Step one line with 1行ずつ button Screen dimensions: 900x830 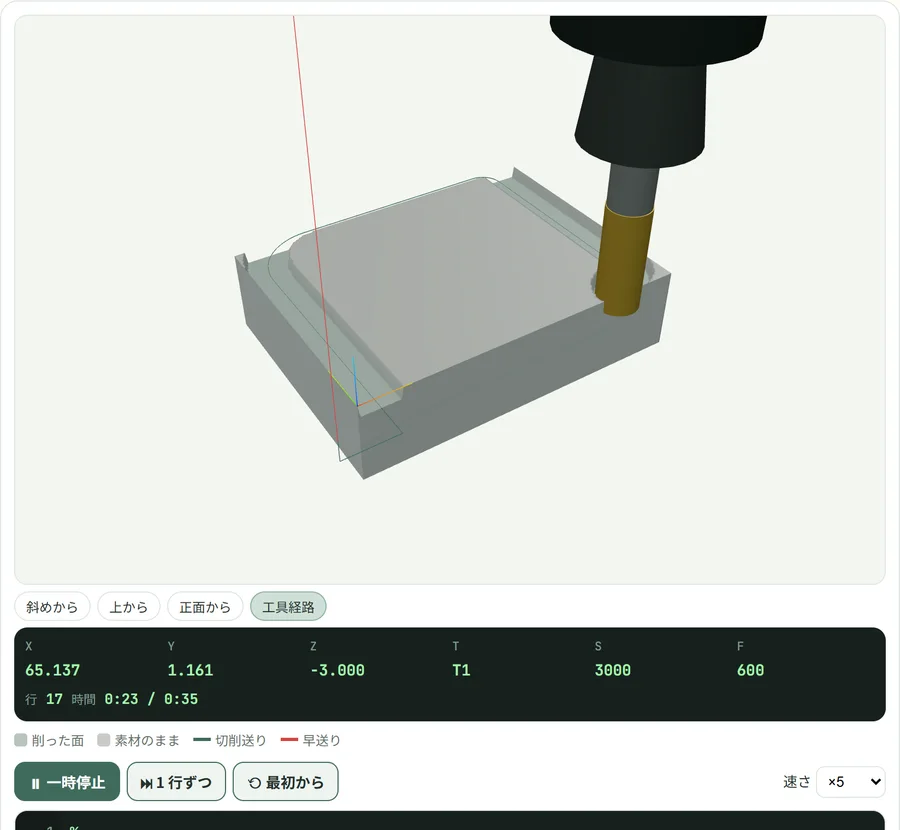pos(176,781)
